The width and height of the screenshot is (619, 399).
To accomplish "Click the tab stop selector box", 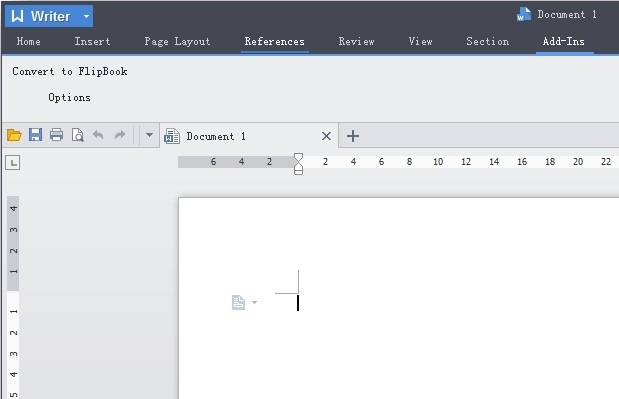I will coord(13,163).
